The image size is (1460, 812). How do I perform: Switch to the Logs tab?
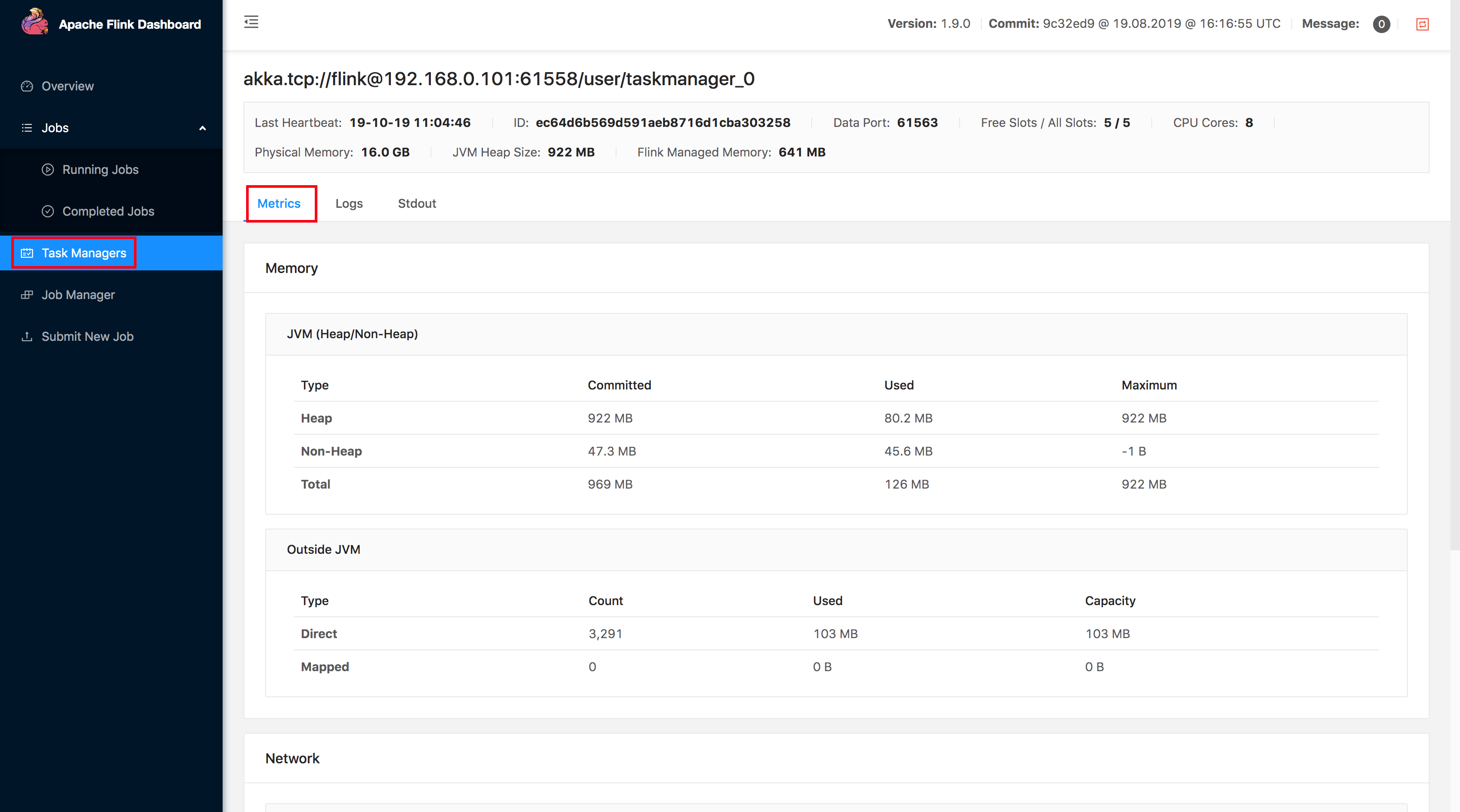[349, 203]
